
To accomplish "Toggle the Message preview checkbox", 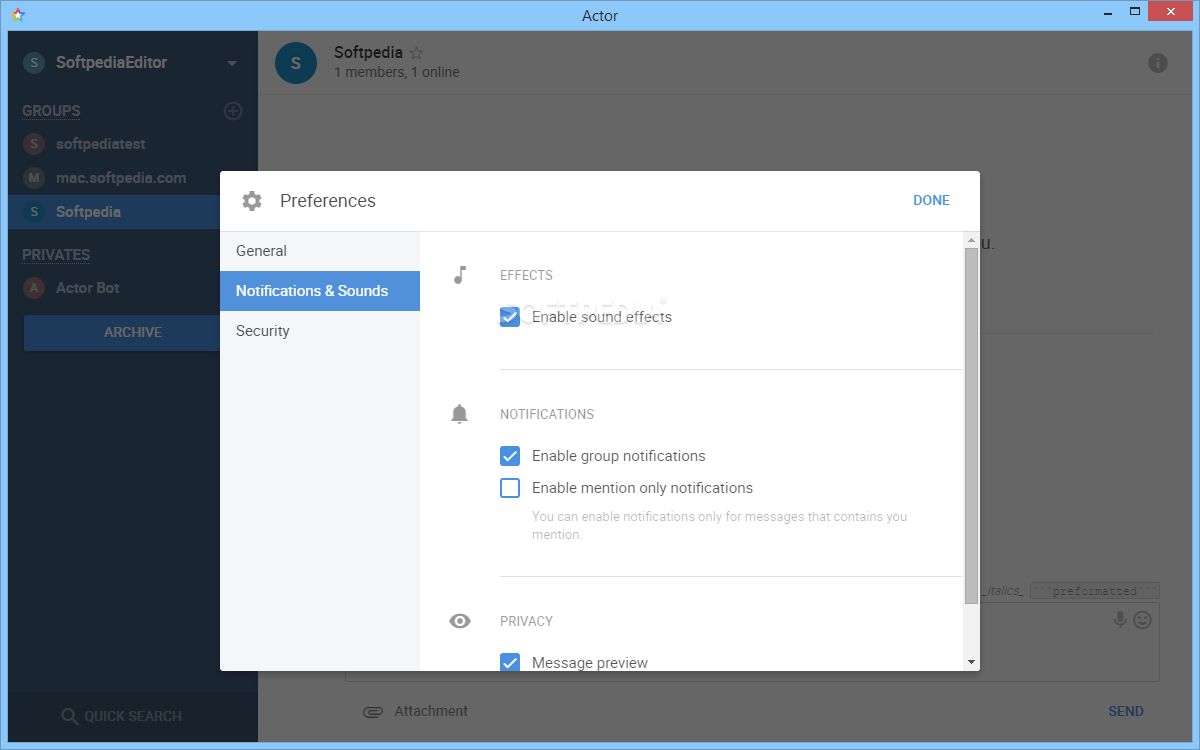I will pos(510,662).
